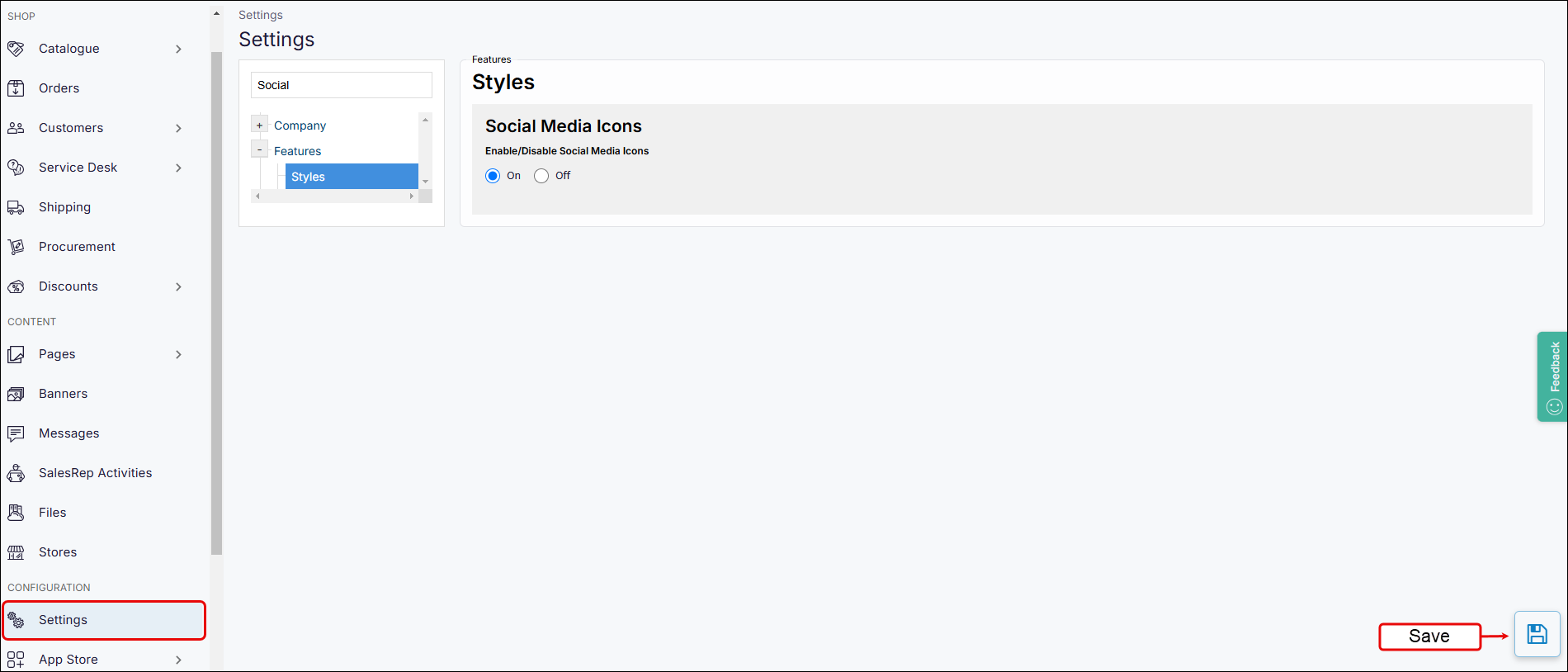
Task: Click the floppy disk Save icon
Action: tap(1537, 634)
